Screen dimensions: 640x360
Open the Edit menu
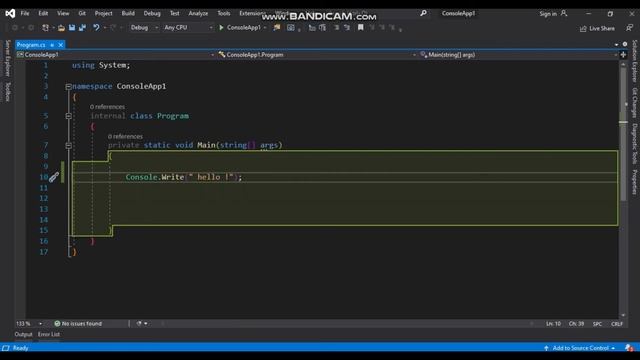(43, 13)
